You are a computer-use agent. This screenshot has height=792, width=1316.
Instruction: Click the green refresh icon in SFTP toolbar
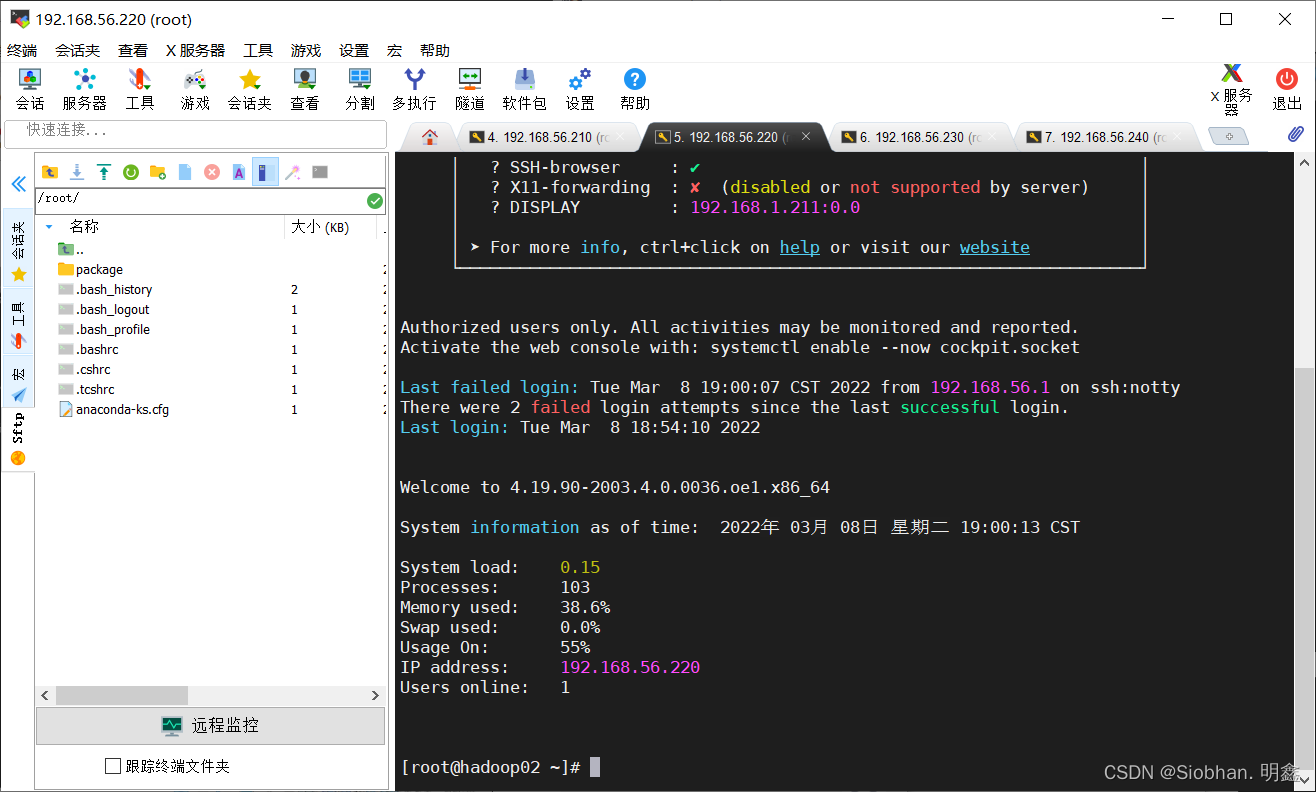(x=130, y=172)
